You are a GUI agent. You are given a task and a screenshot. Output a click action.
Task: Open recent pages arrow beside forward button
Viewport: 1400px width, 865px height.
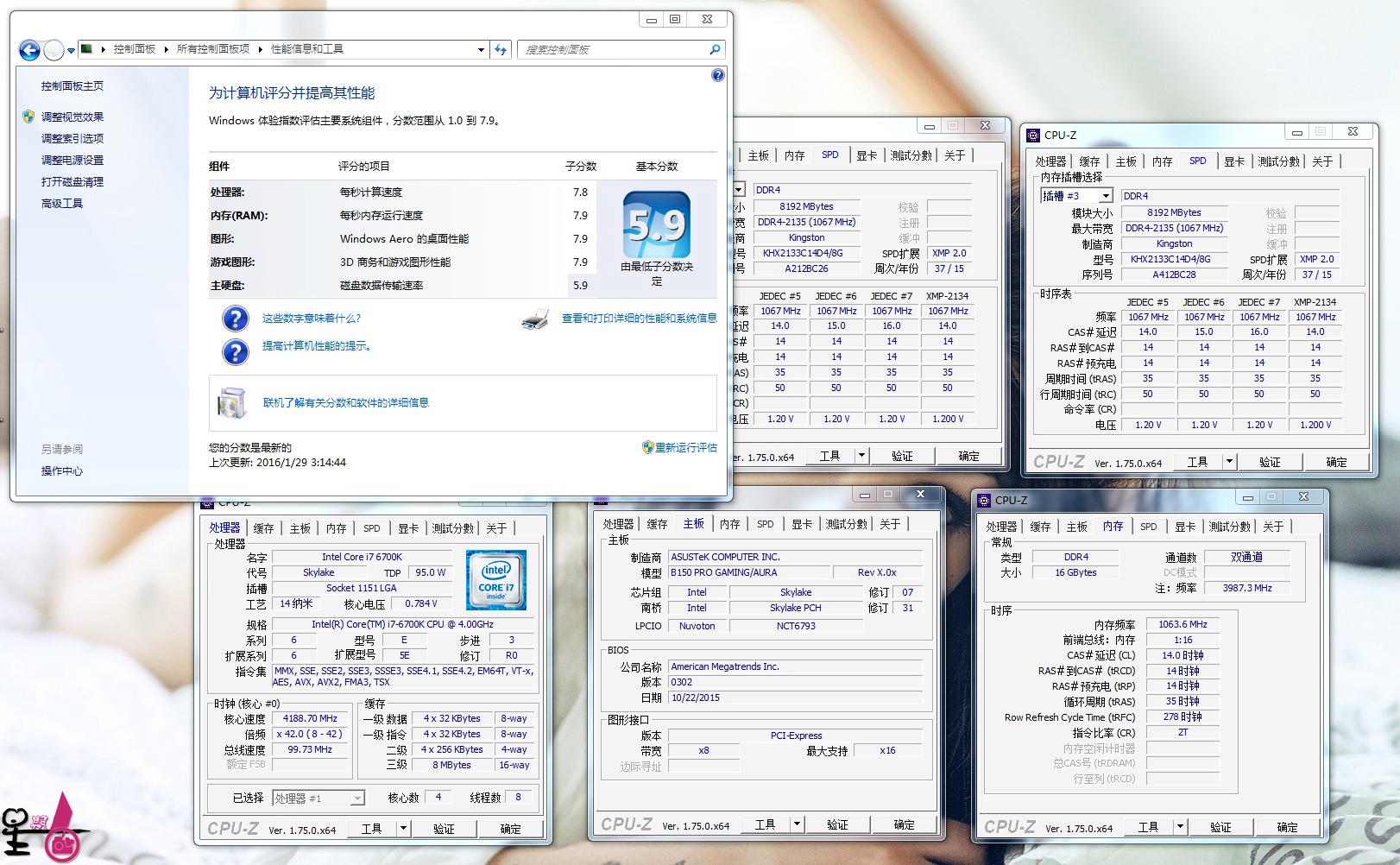coord(71,51)
